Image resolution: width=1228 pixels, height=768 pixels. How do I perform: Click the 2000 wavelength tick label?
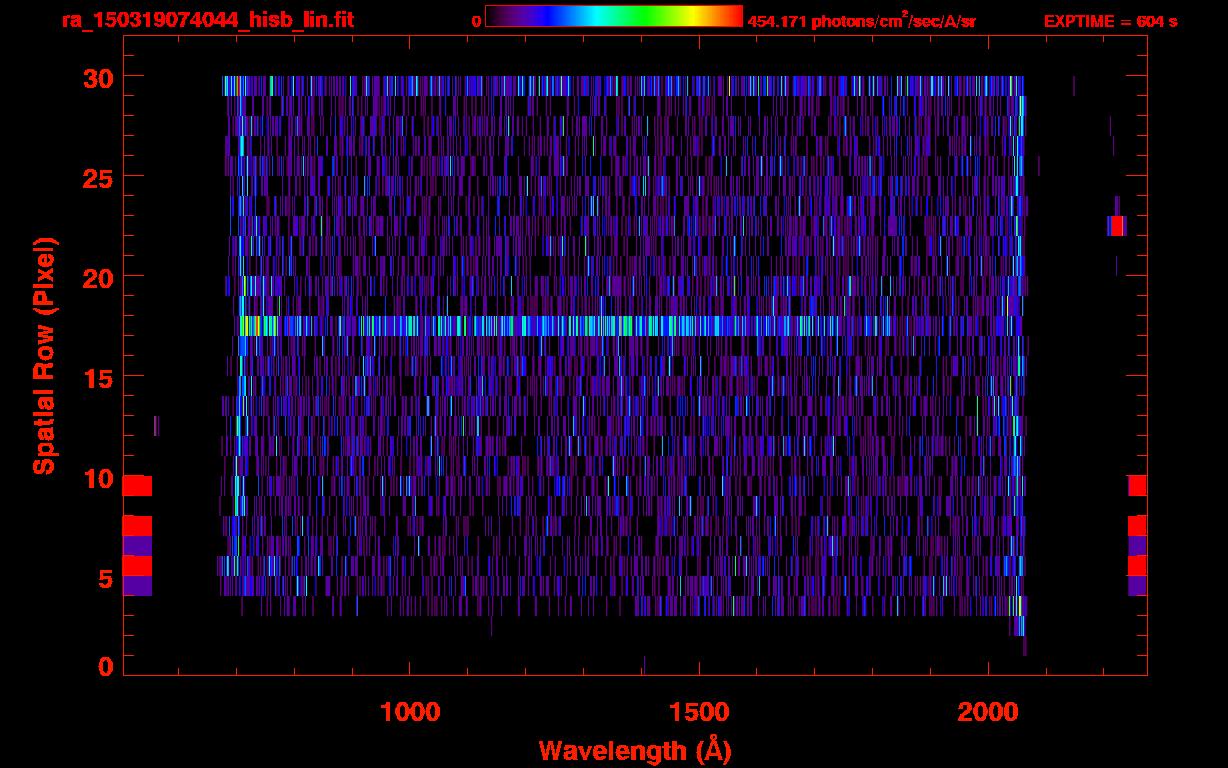coord(988,711)
